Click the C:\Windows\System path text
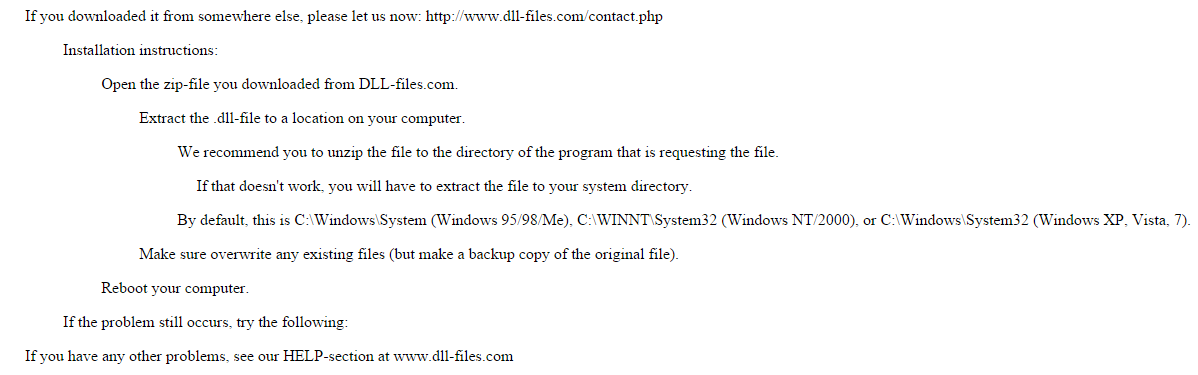This screenshot has height=375, width=1198. 360,221
